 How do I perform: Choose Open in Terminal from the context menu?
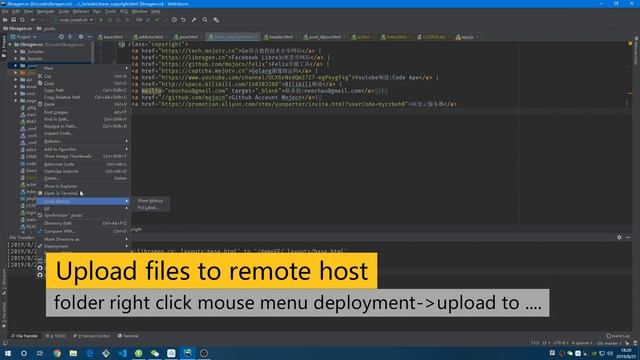[x=83, y=193]
